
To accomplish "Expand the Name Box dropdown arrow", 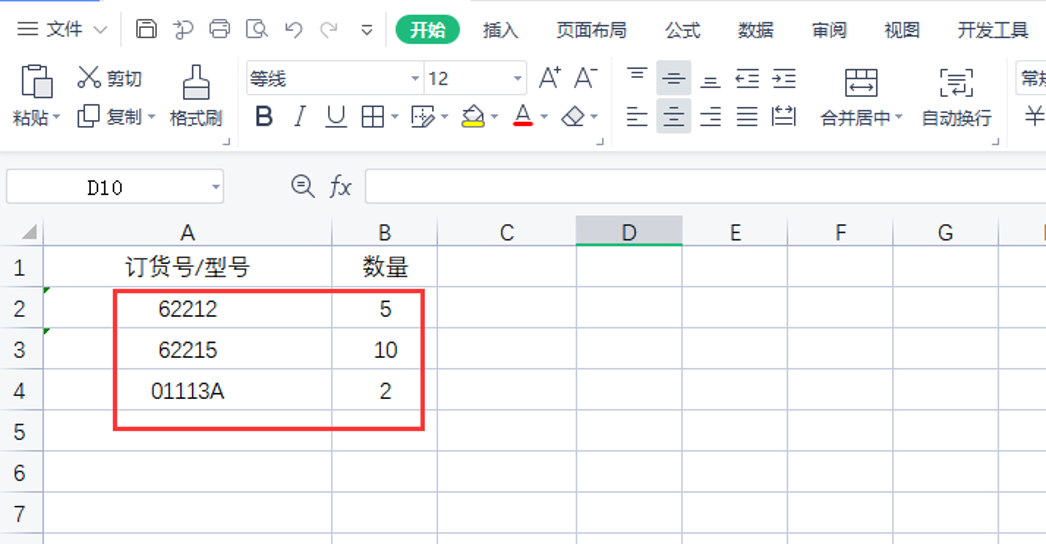I will [x=215, y=187].
